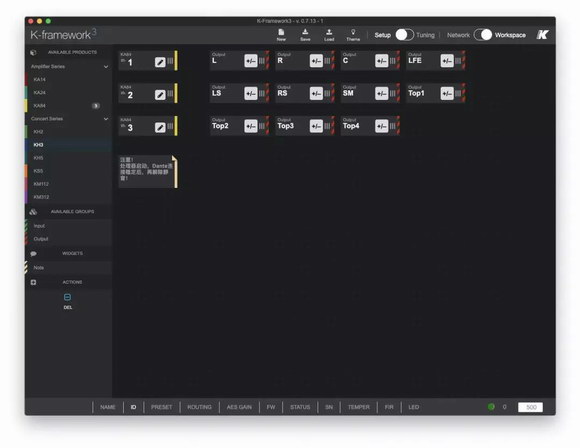Click the Available Products header icon

pos(33,53)
